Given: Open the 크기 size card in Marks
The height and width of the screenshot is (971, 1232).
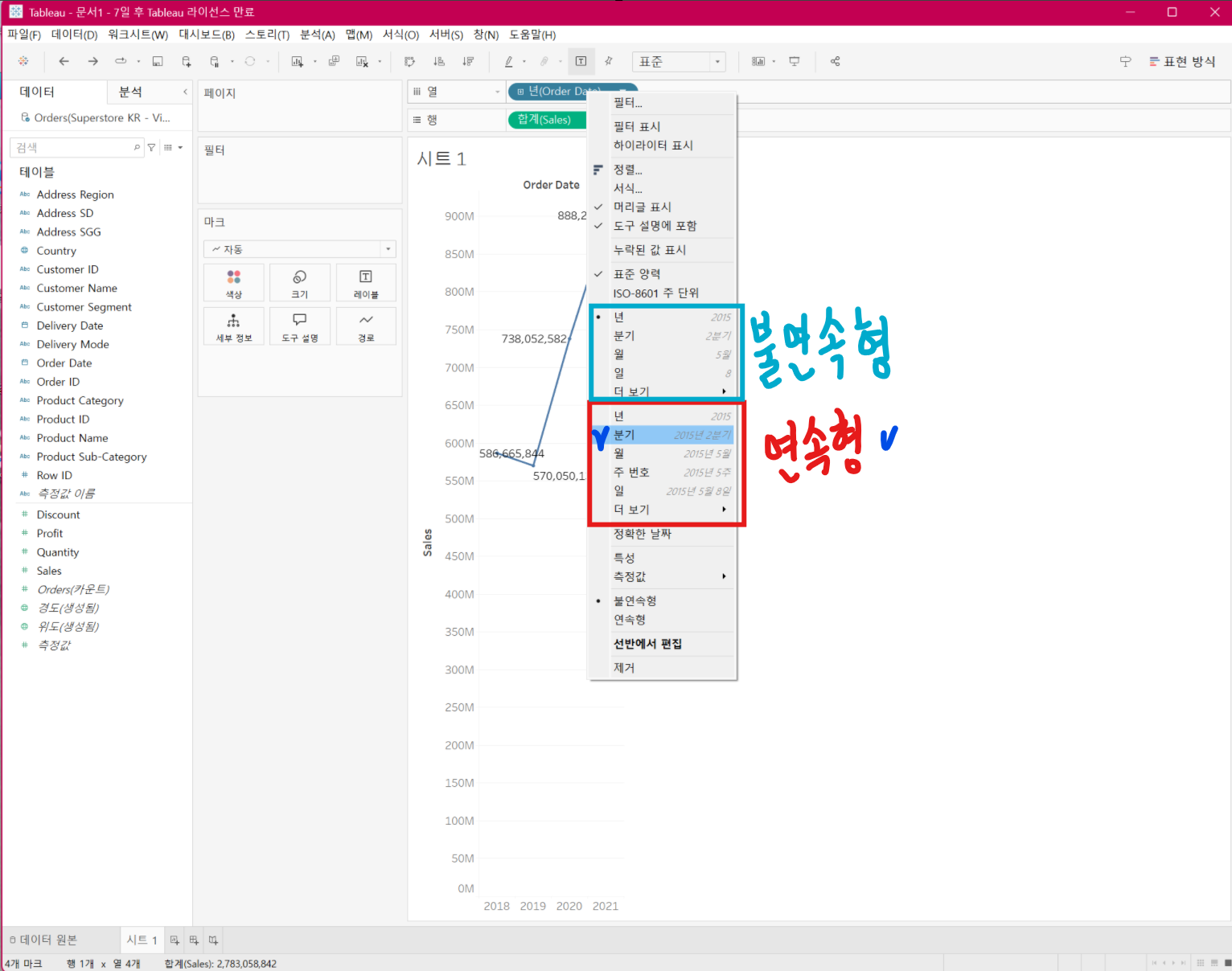Looking at the screenshot, I should (300, 283).
